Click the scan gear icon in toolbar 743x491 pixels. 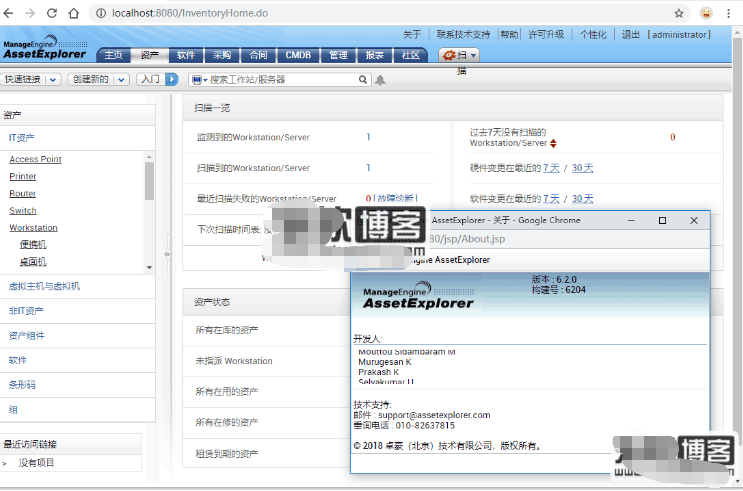(x=448, y=55)
